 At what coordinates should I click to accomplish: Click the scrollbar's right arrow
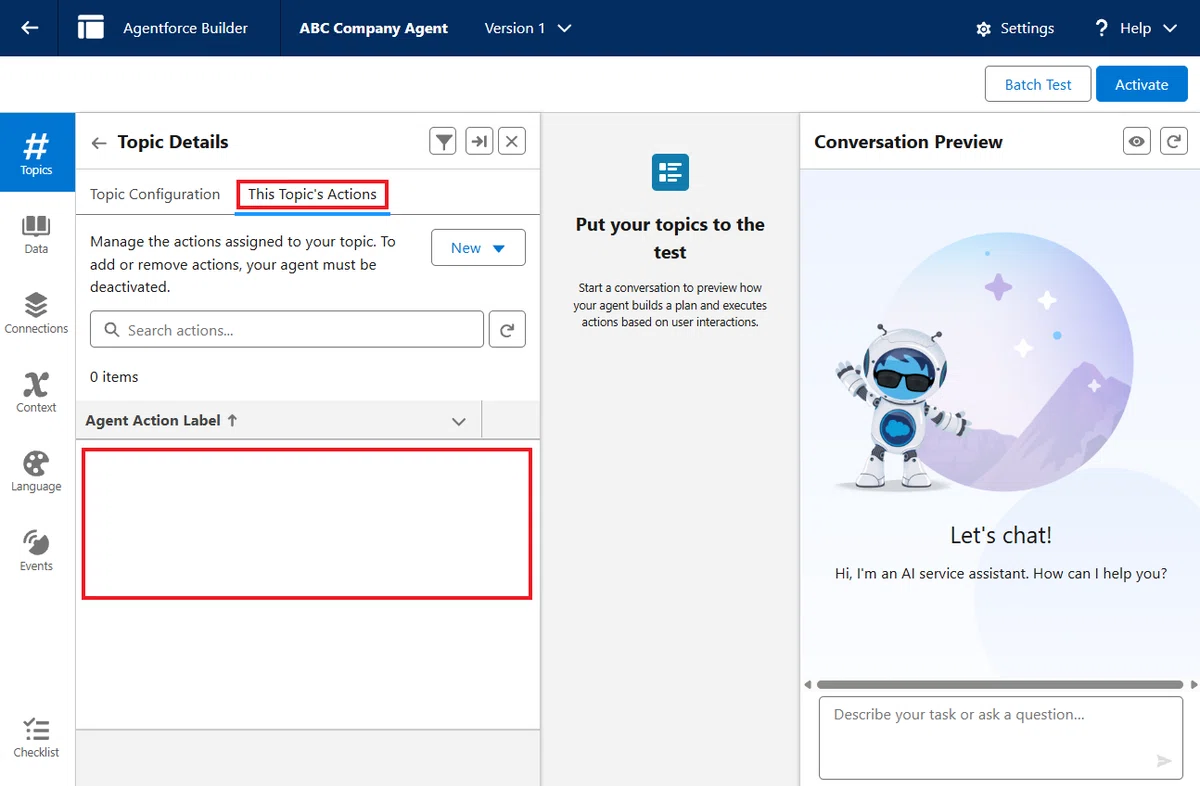point(1194,685)
